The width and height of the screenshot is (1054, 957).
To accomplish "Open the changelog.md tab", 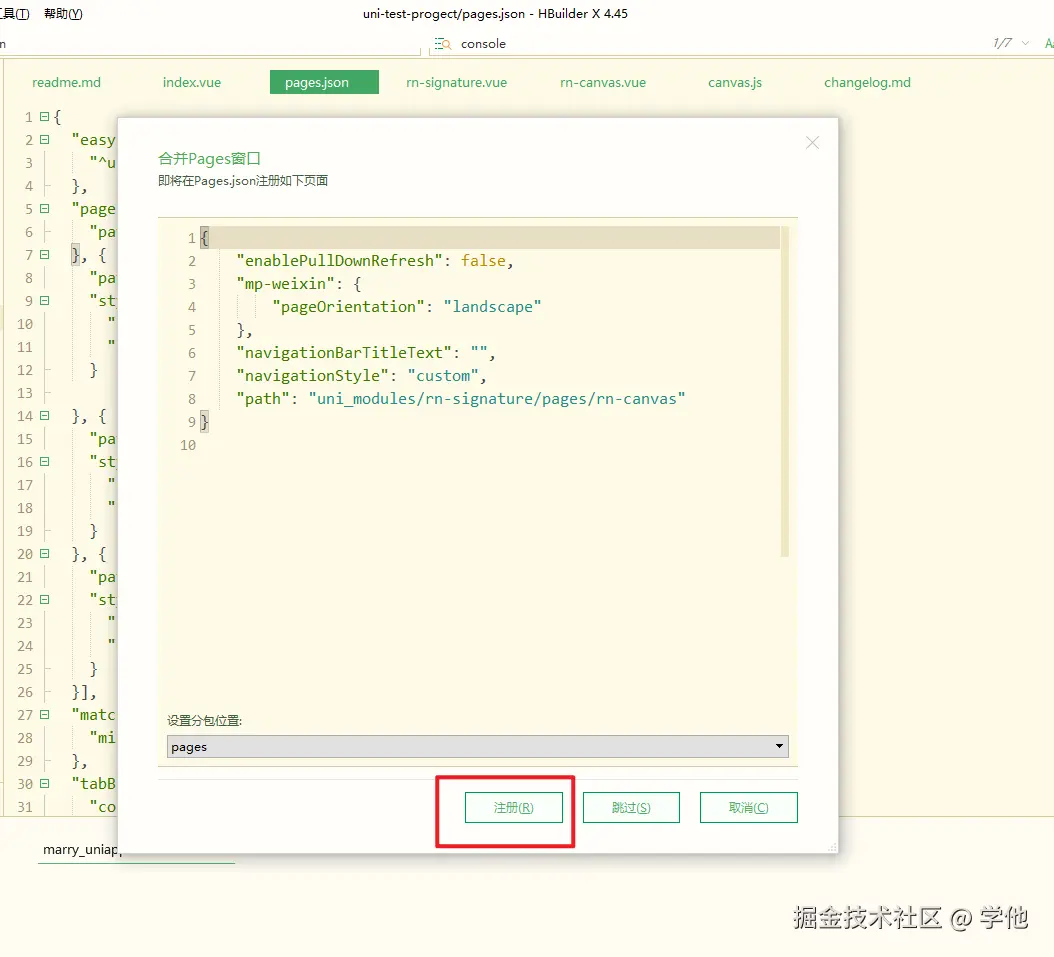I will click(x=867, y=83).
